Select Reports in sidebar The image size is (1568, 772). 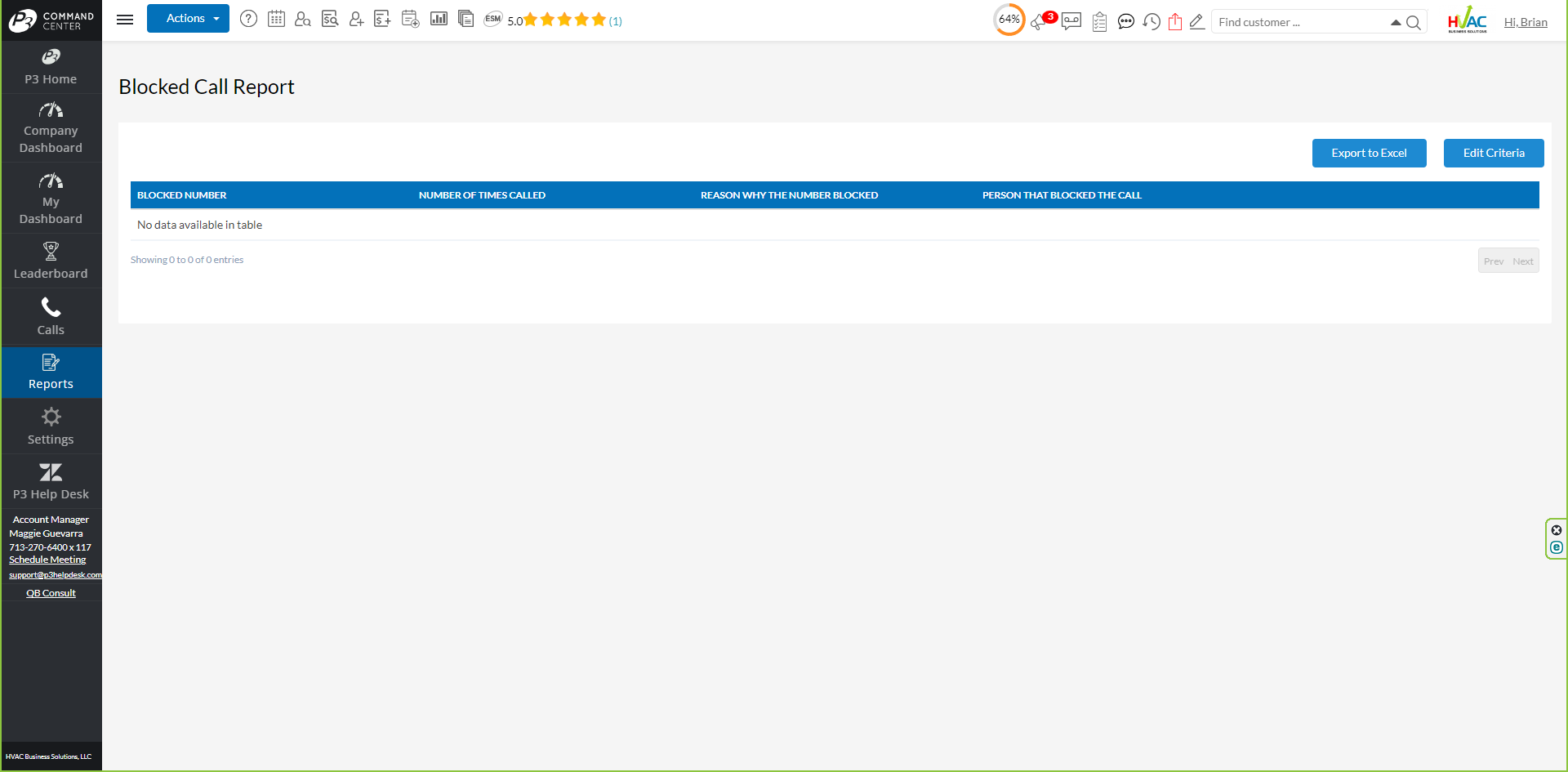pyautogui.click(x=51, y=373)
